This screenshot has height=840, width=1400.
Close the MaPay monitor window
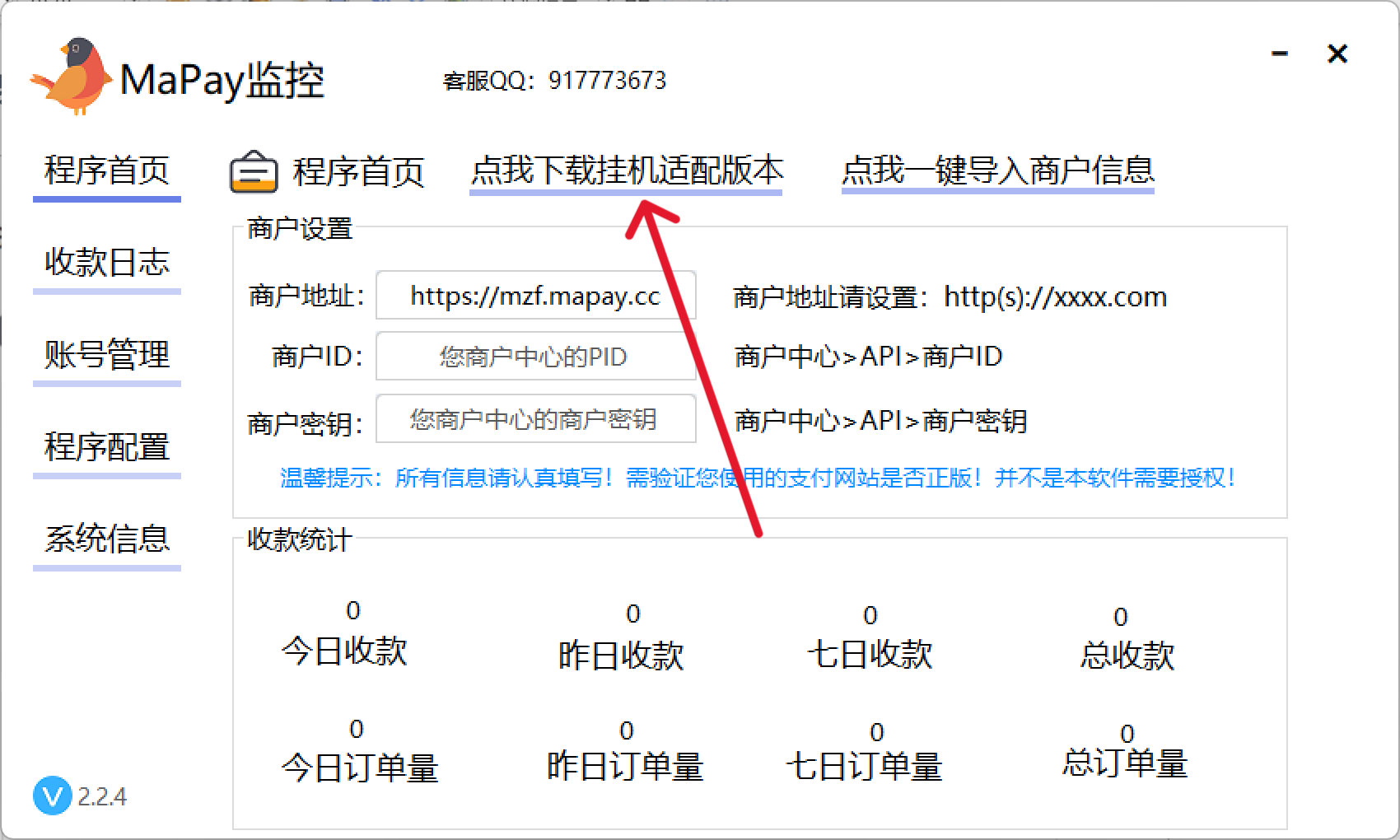point(1337,54)
